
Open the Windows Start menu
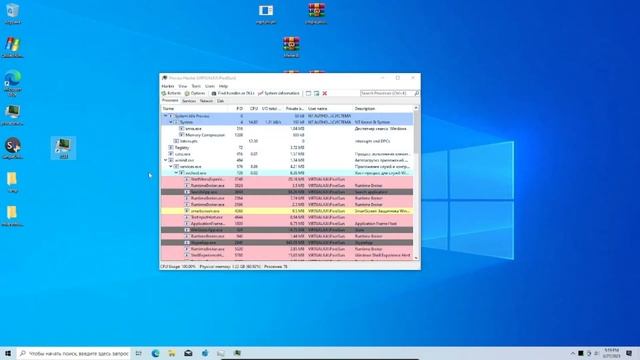pyautogui.click(x=8, y=353)
